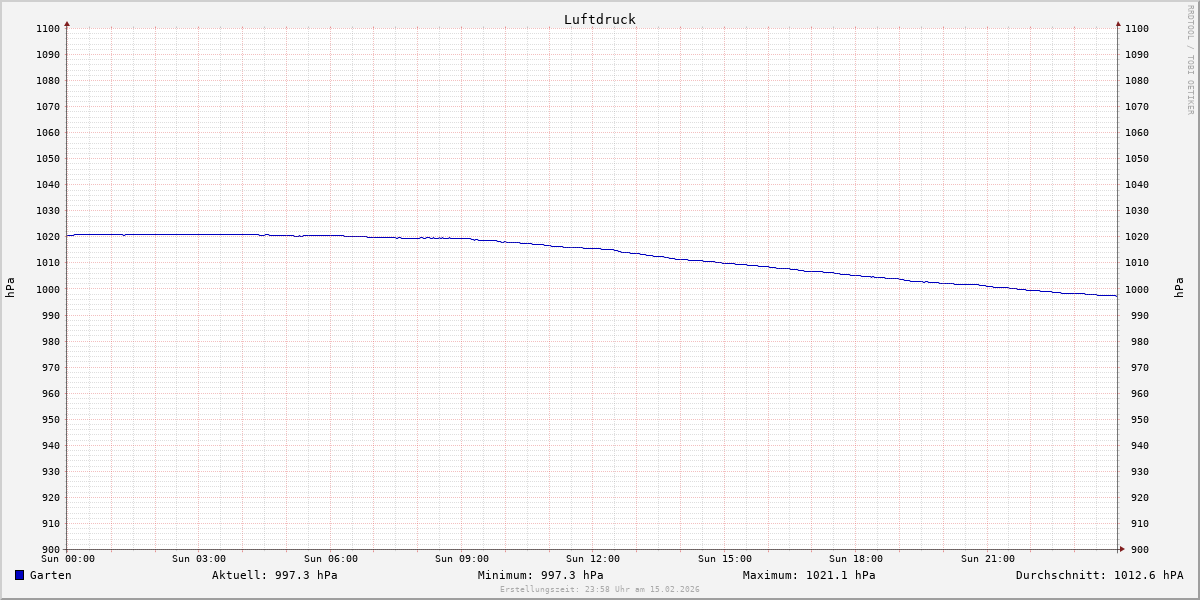Click the Luftdruck chart title
The height and width of the screenshot is (600, 1200).
(599, 19)
